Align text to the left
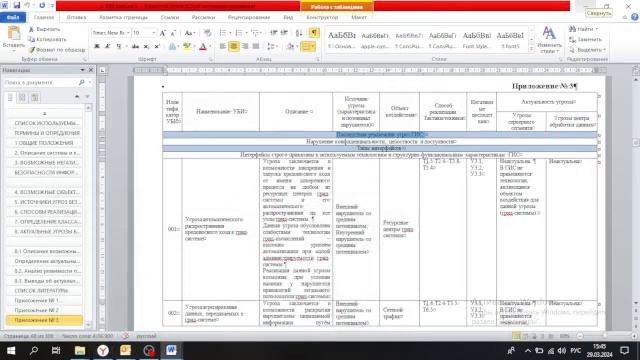 (223, 47)
